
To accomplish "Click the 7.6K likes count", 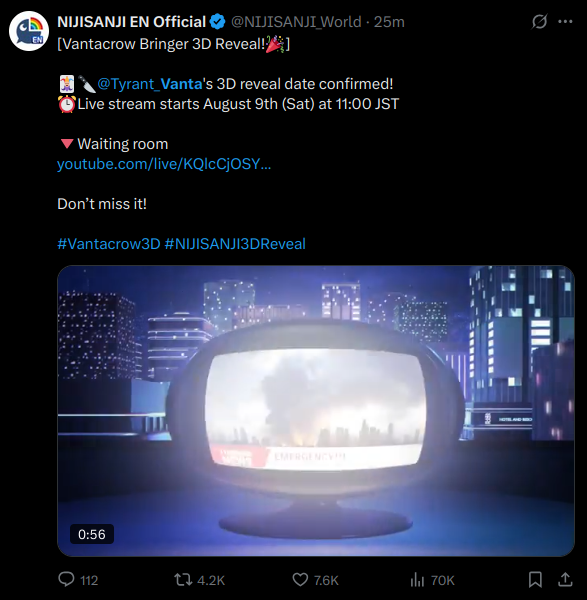I will tap(326, 580).
